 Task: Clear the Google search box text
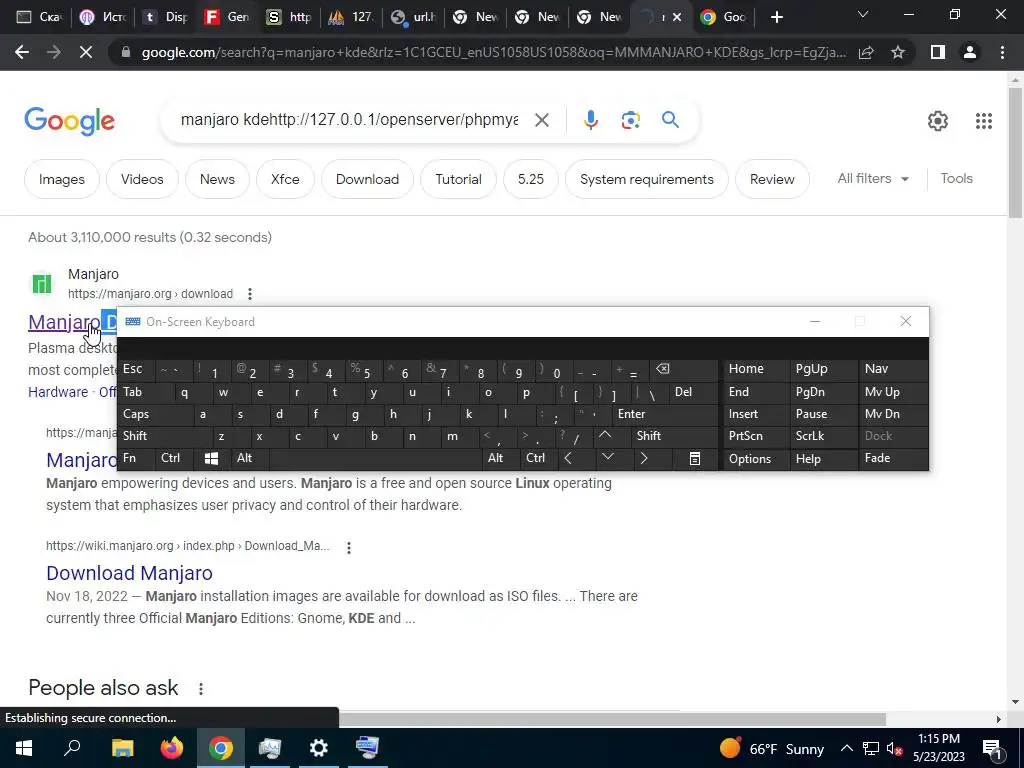click(x=541, y=120)
